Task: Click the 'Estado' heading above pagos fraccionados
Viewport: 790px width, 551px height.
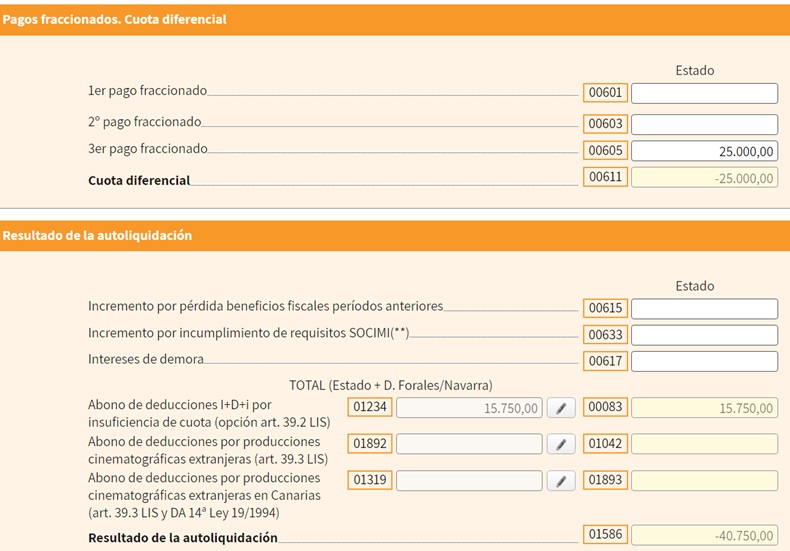Action: 695,71
